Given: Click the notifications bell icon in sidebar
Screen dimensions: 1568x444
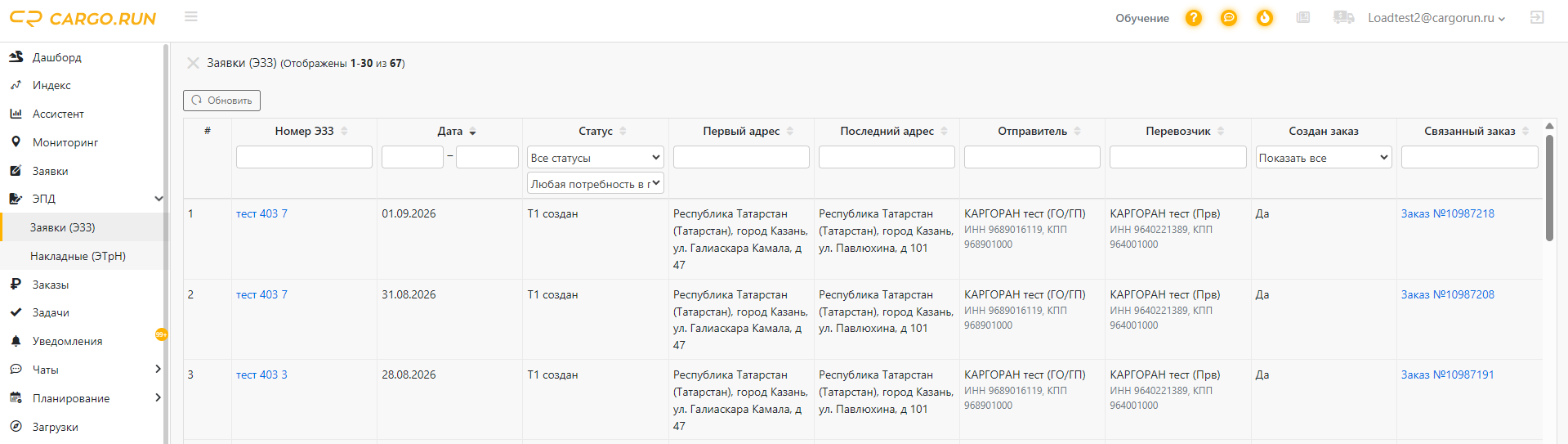Looking at the screenshot, I should coord(16,341).
